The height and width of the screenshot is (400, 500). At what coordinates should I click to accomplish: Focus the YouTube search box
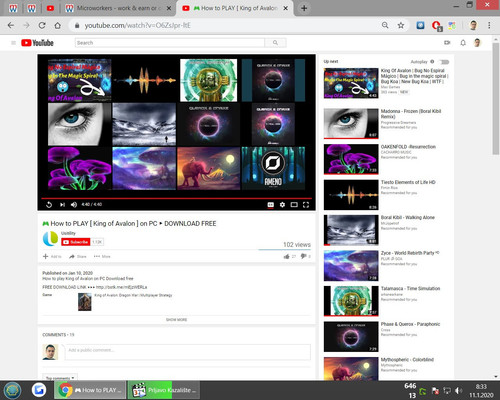click(170, 43)
